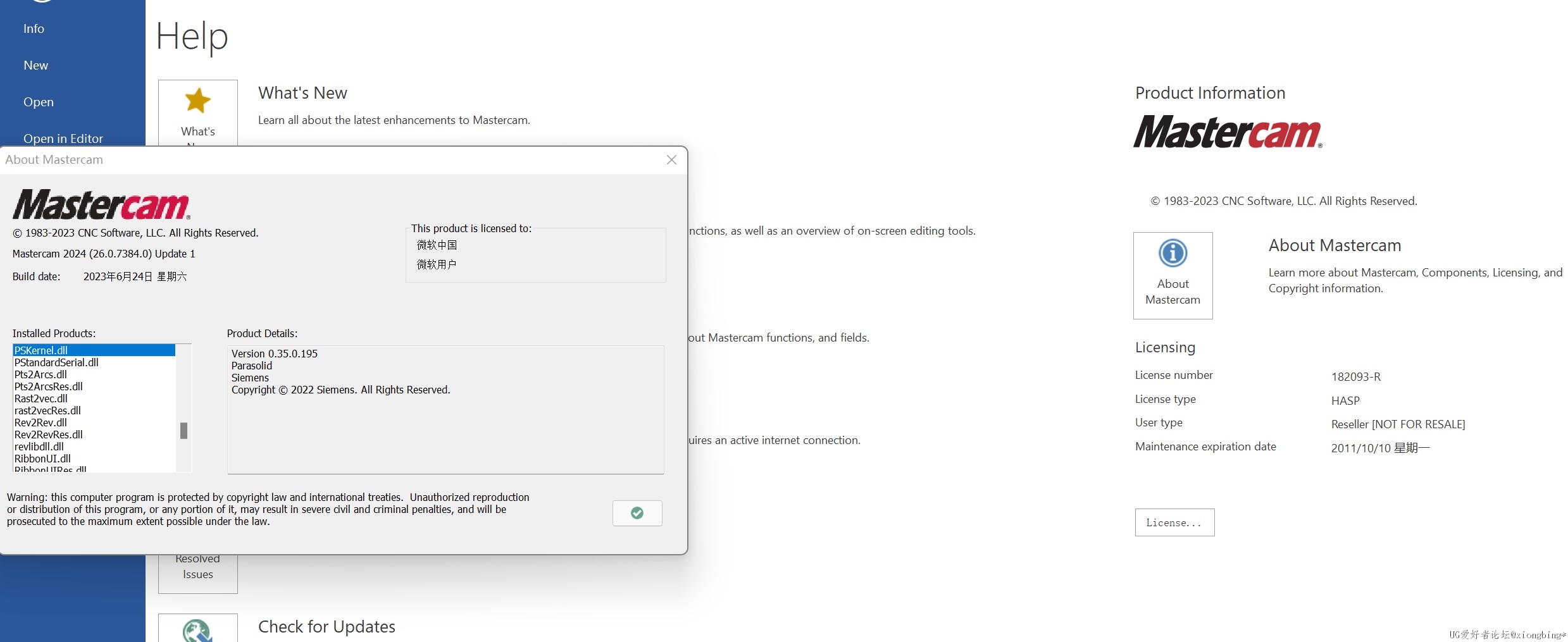1568x642 pixels.
Task: Click the Reseller [NOT FOR RESALE] value
Action: pos(1398,424)
